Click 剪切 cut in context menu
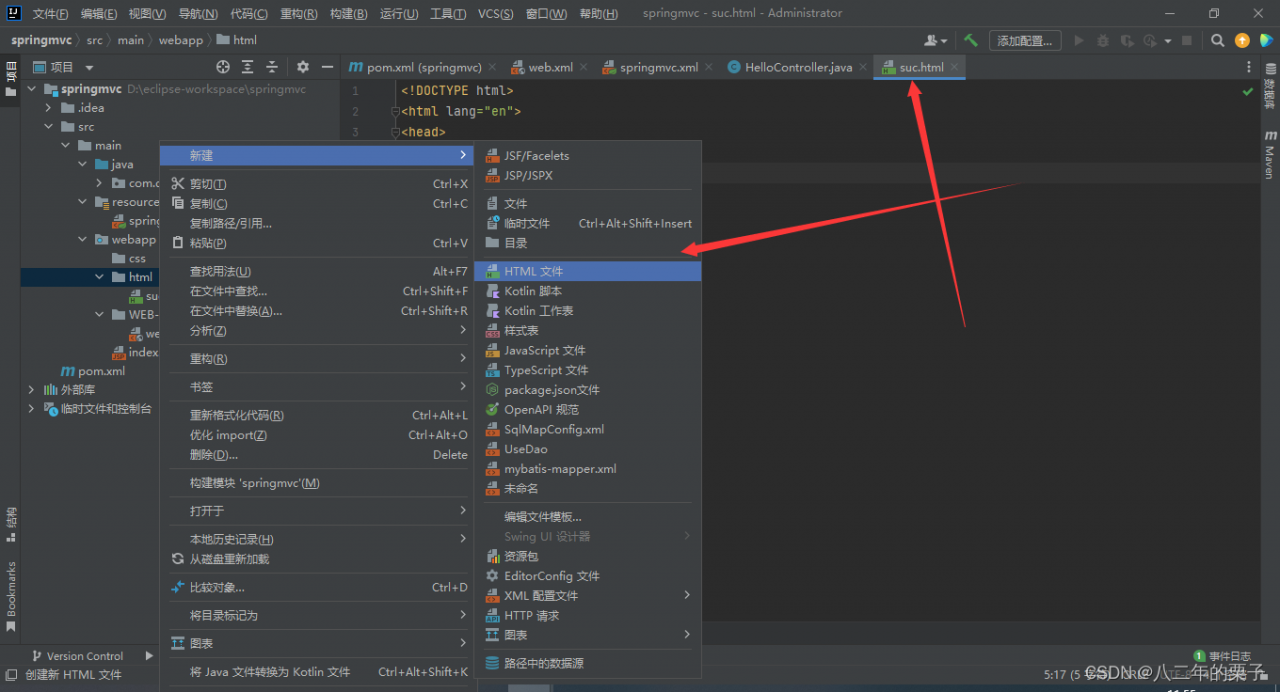Screen dimensions: 1280x692 pos(317,184)
